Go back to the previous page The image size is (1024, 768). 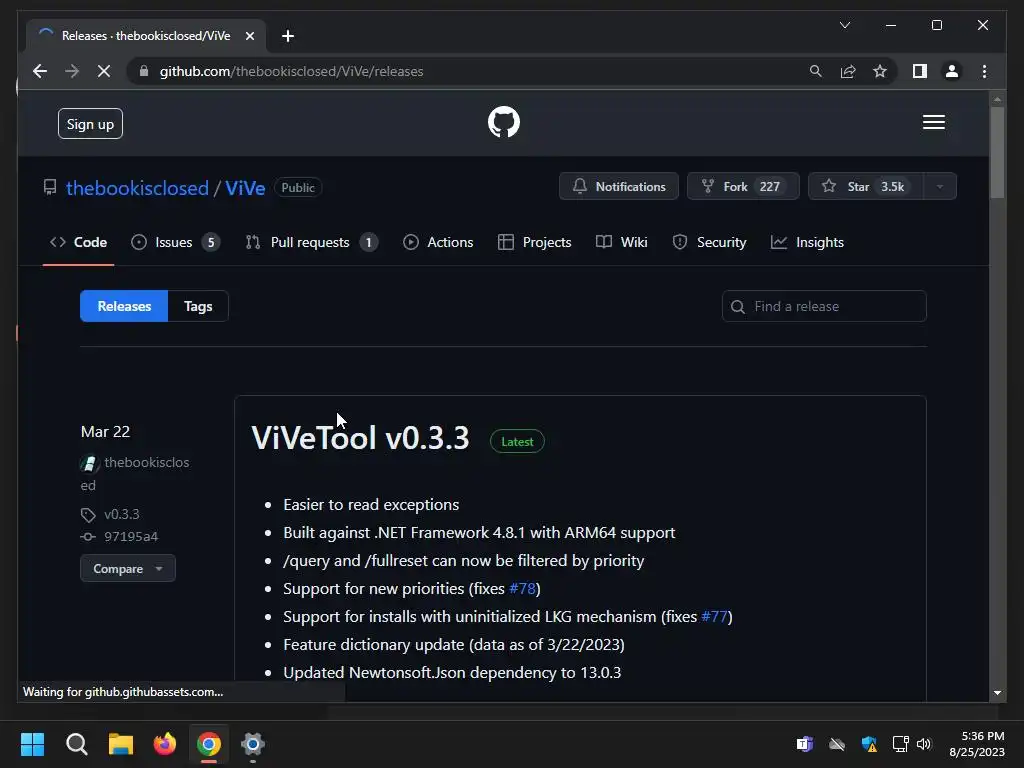40,71
